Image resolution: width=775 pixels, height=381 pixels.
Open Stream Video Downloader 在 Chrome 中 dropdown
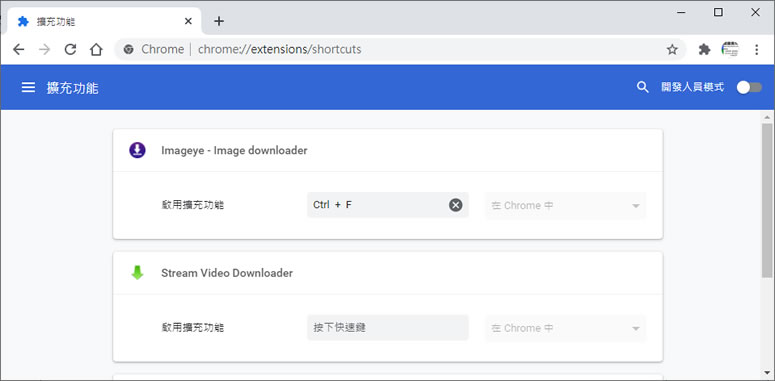[x=565, y=328]
